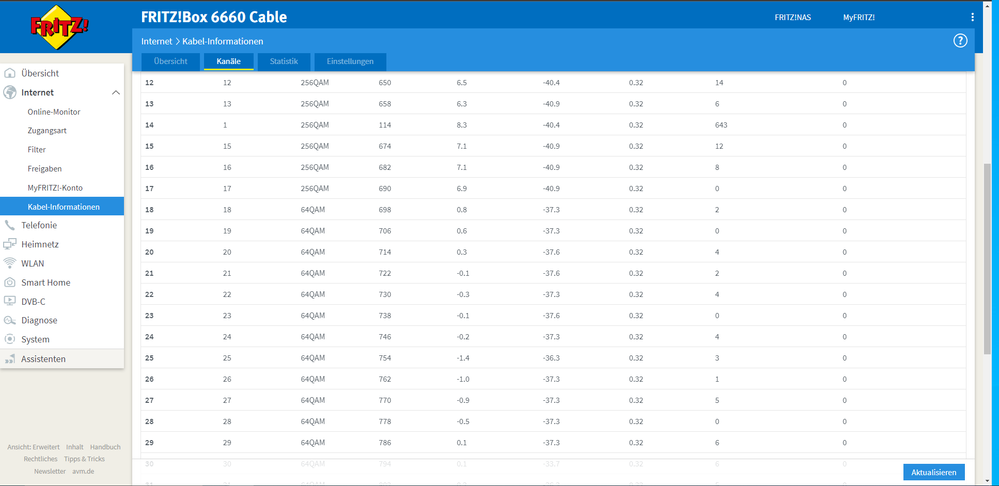This screenshot has width=999, height=486.
Task: Expand the Heimnetz section
Action: click(62, 244)
